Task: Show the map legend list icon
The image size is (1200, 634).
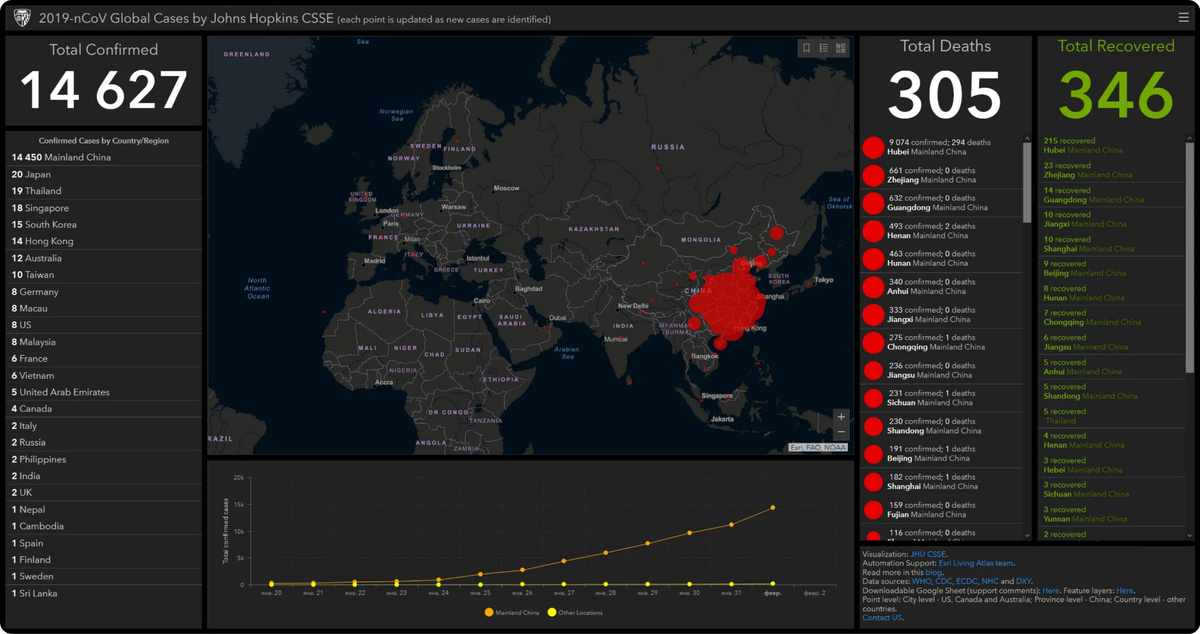Action: (824, 48)
